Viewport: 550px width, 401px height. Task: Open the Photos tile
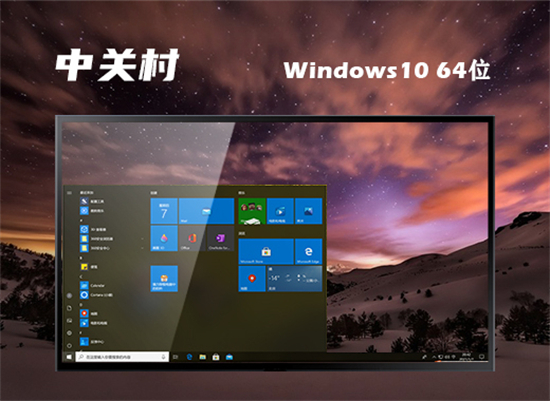[308, 211]
